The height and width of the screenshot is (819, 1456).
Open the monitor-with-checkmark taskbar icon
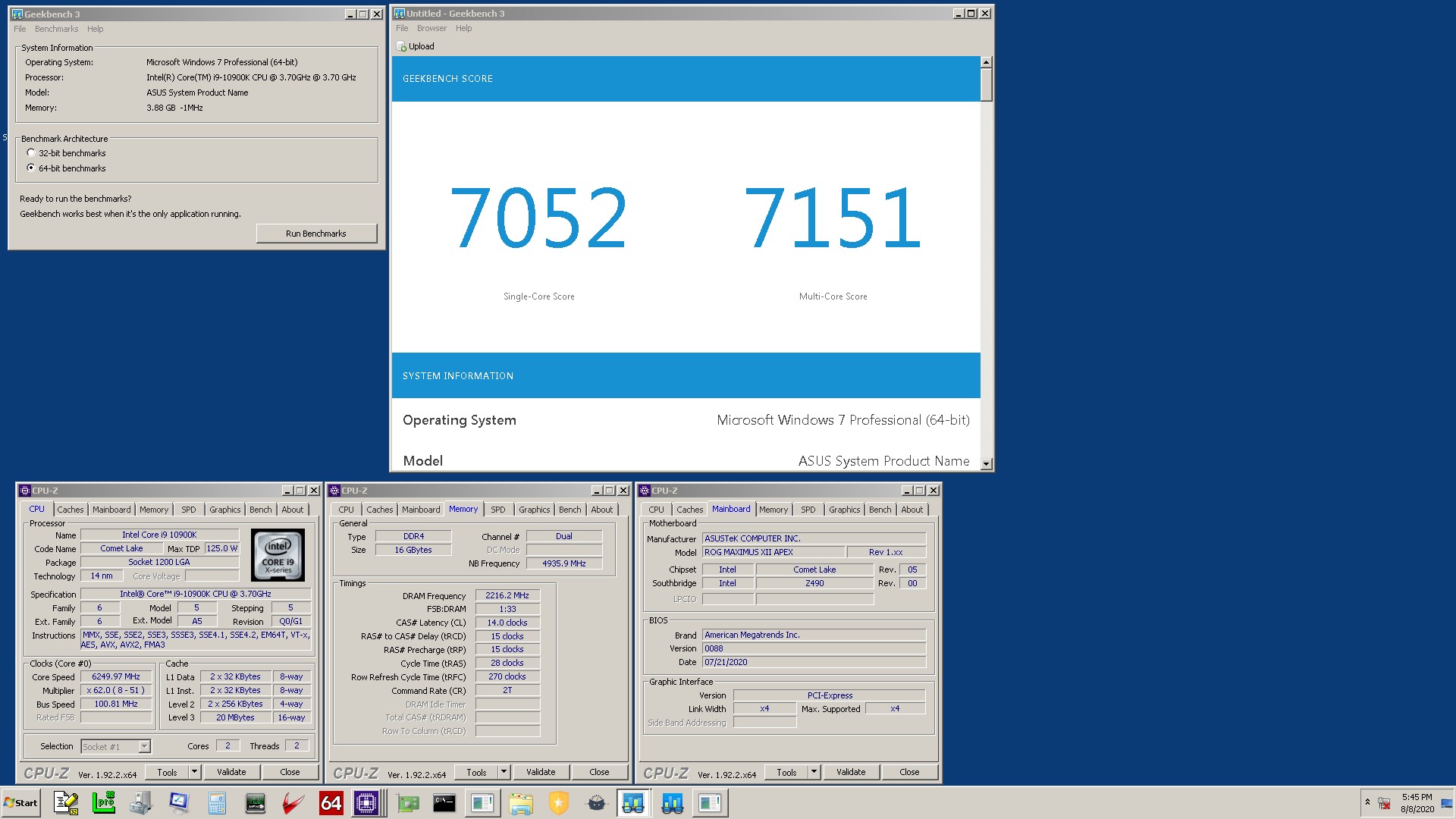pos(179,803)
